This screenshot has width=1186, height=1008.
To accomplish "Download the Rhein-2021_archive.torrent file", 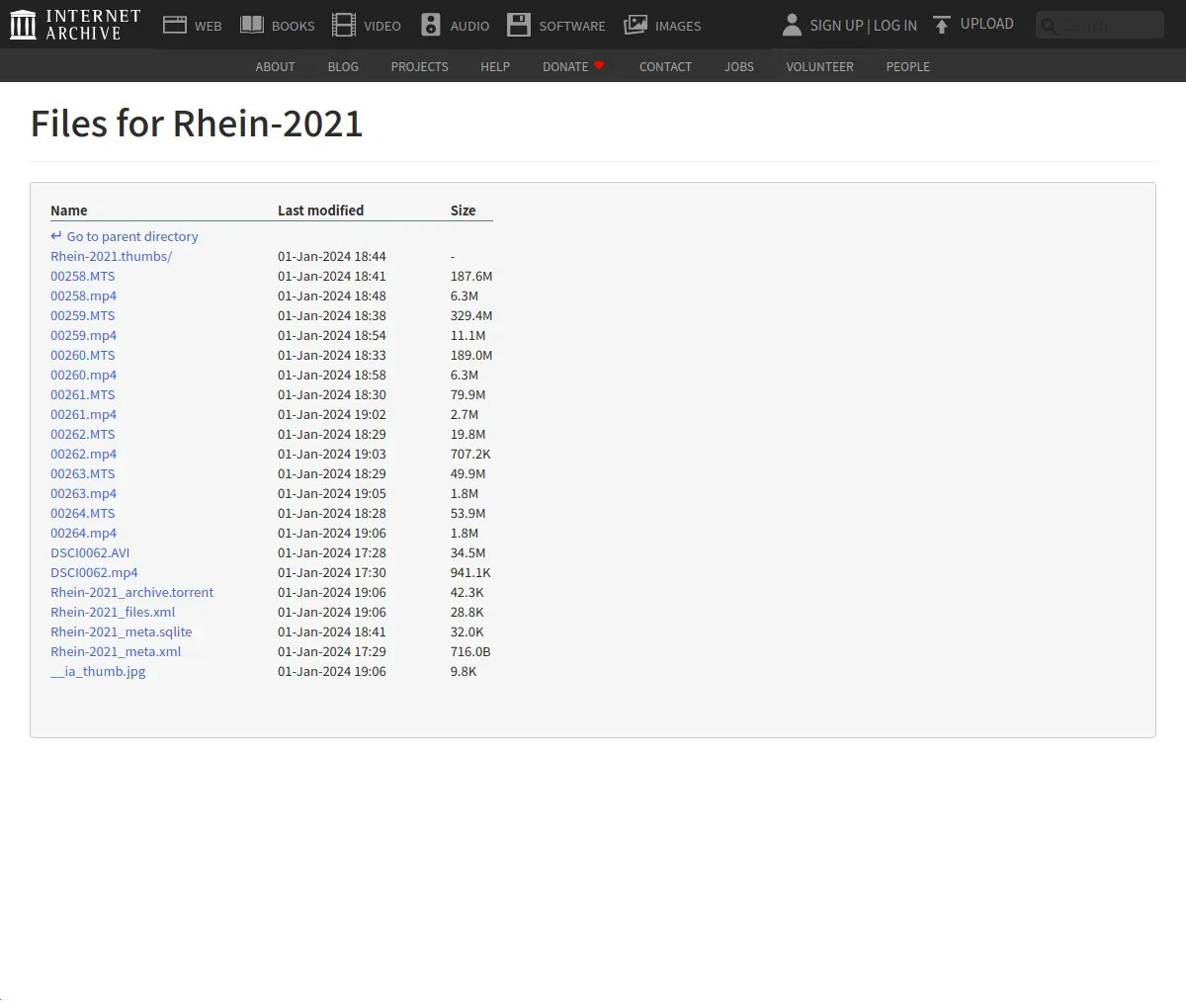I will point(131,592).
